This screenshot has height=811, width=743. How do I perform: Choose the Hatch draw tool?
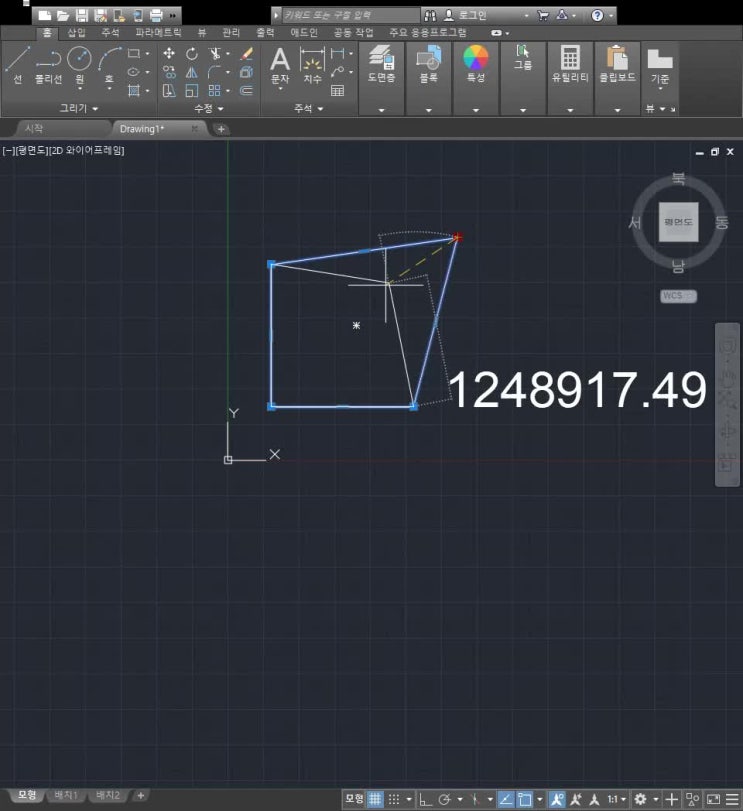point(133,91)
